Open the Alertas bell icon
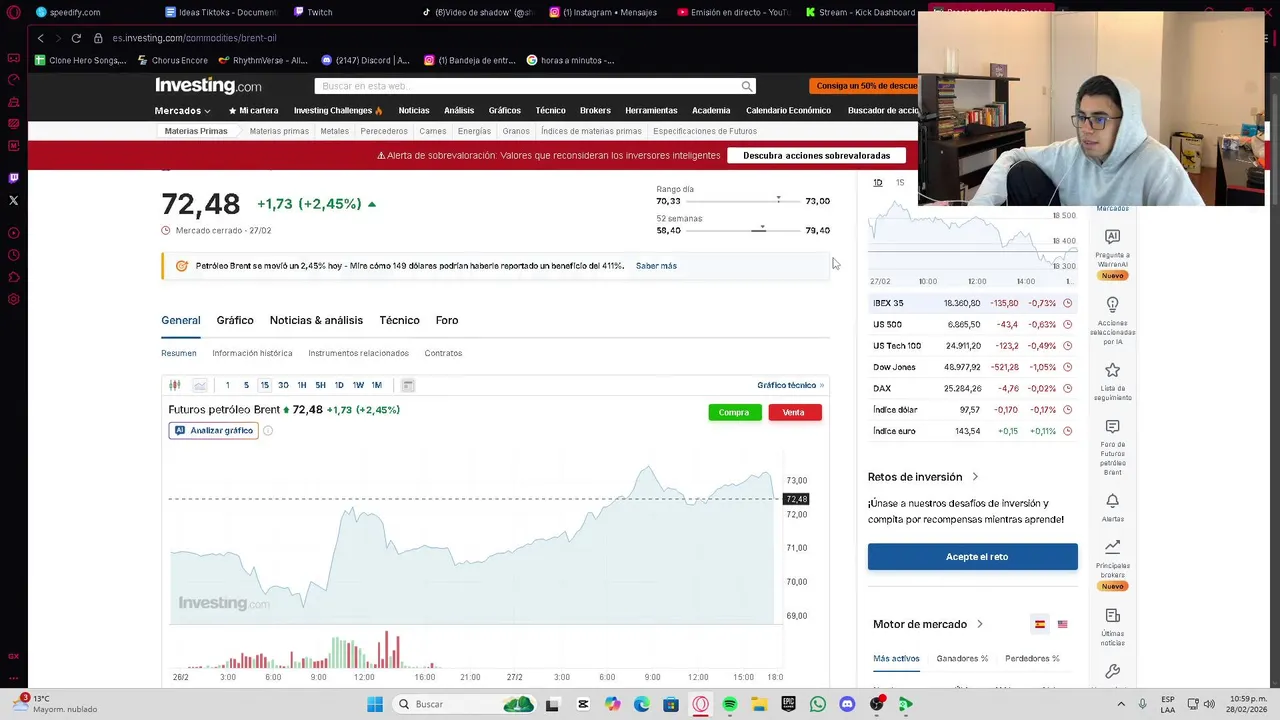The image size is (1280, 720). click(1112, 501)
